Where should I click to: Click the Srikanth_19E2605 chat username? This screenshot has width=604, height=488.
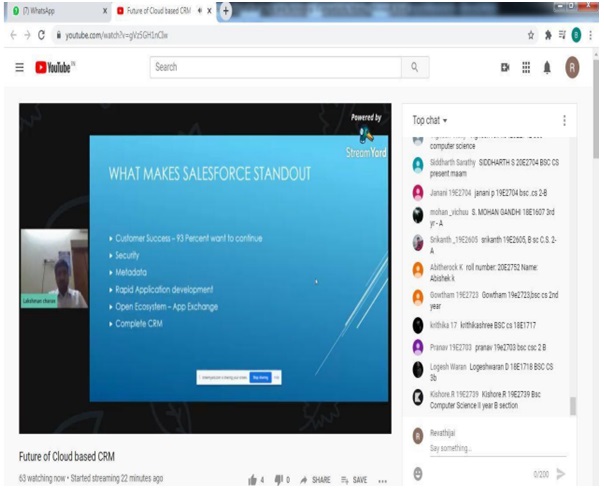pyautogui.click(x=454, y=240)
